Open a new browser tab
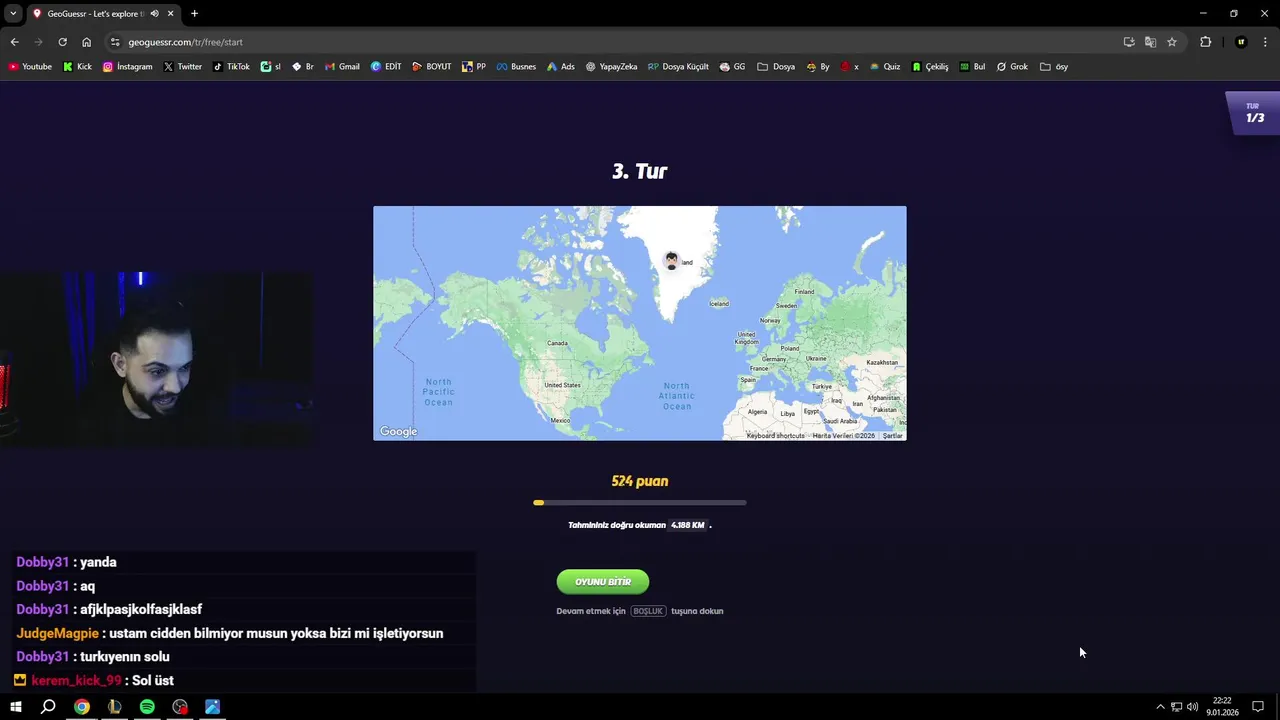 [194, 14]
